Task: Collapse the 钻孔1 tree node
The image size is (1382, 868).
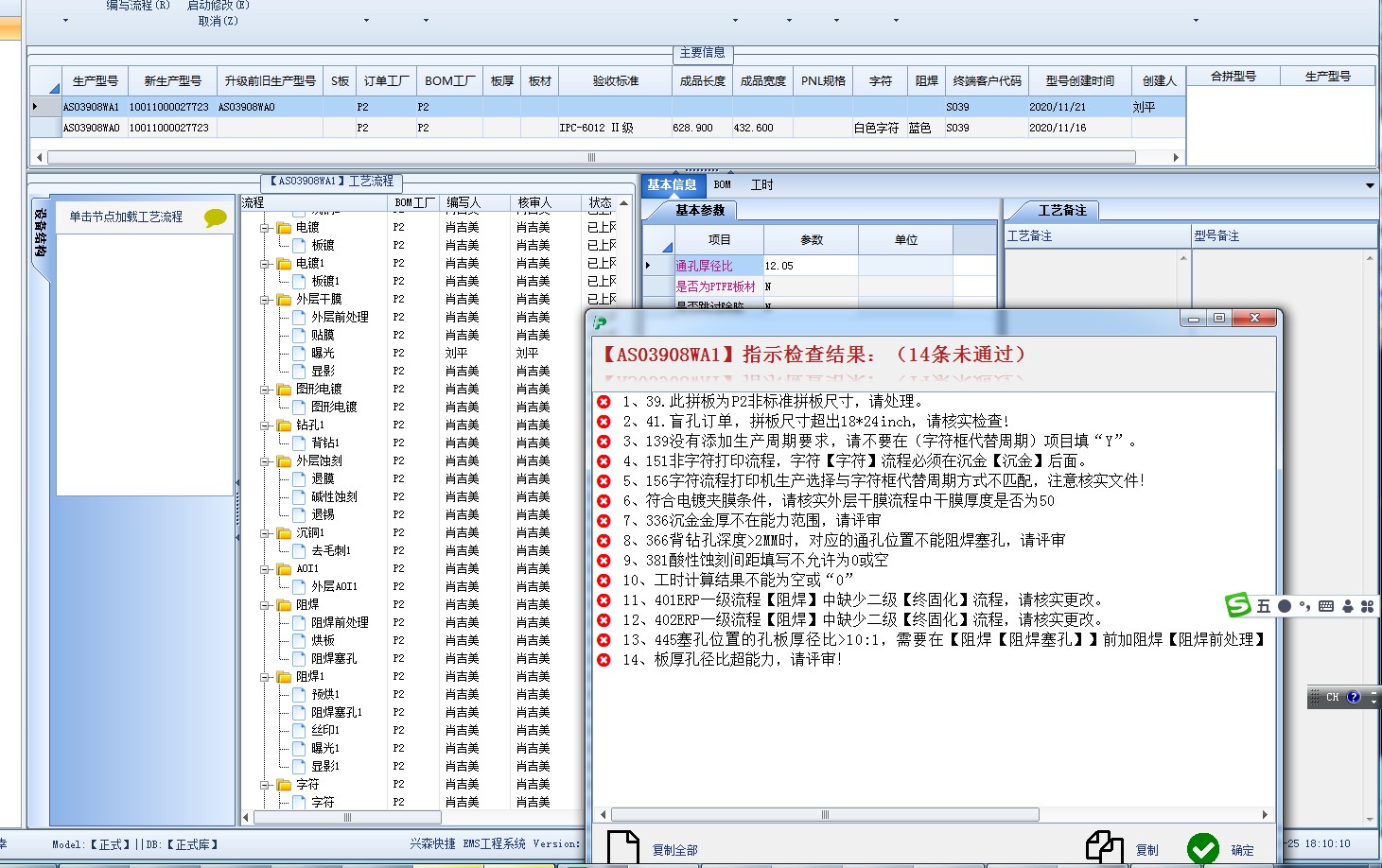Action: point(265,425)
